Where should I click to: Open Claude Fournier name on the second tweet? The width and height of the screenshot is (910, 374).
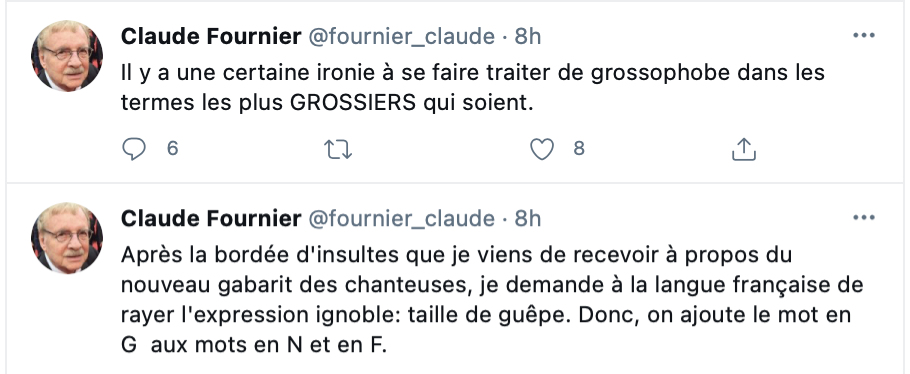(211, 219)
